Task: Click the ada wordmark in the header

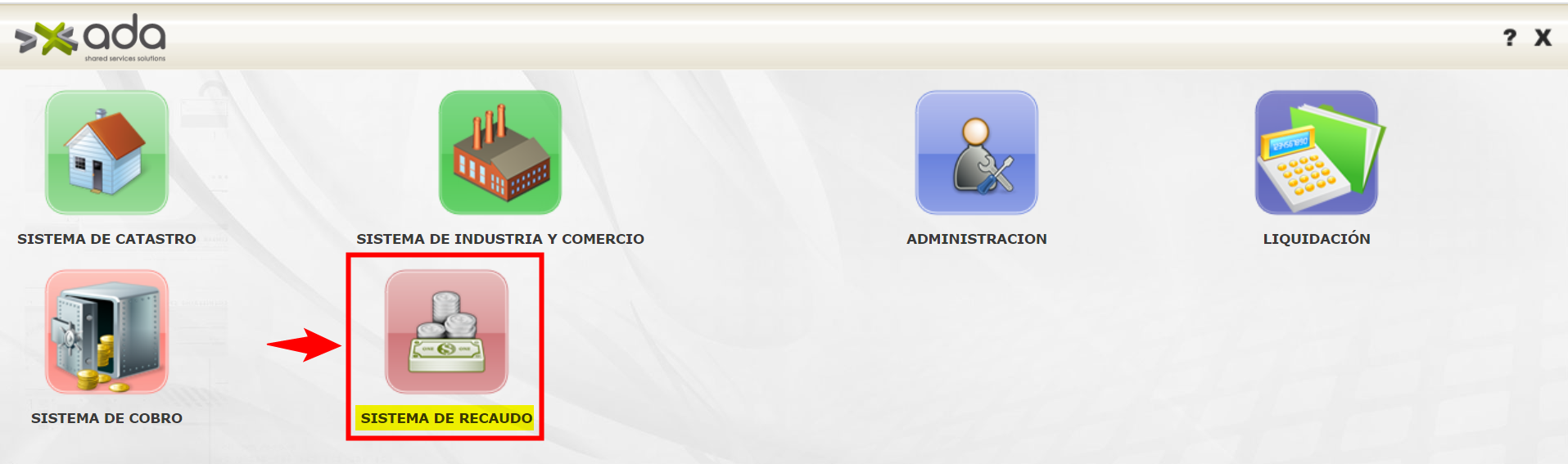Action: 124,33
